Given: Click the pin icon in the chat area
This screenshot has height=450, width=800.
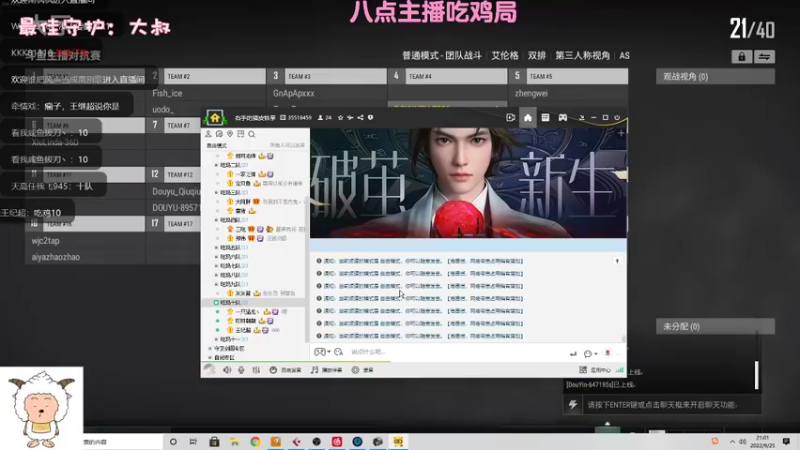Looking at the screenshot, I should coord(617,261).
